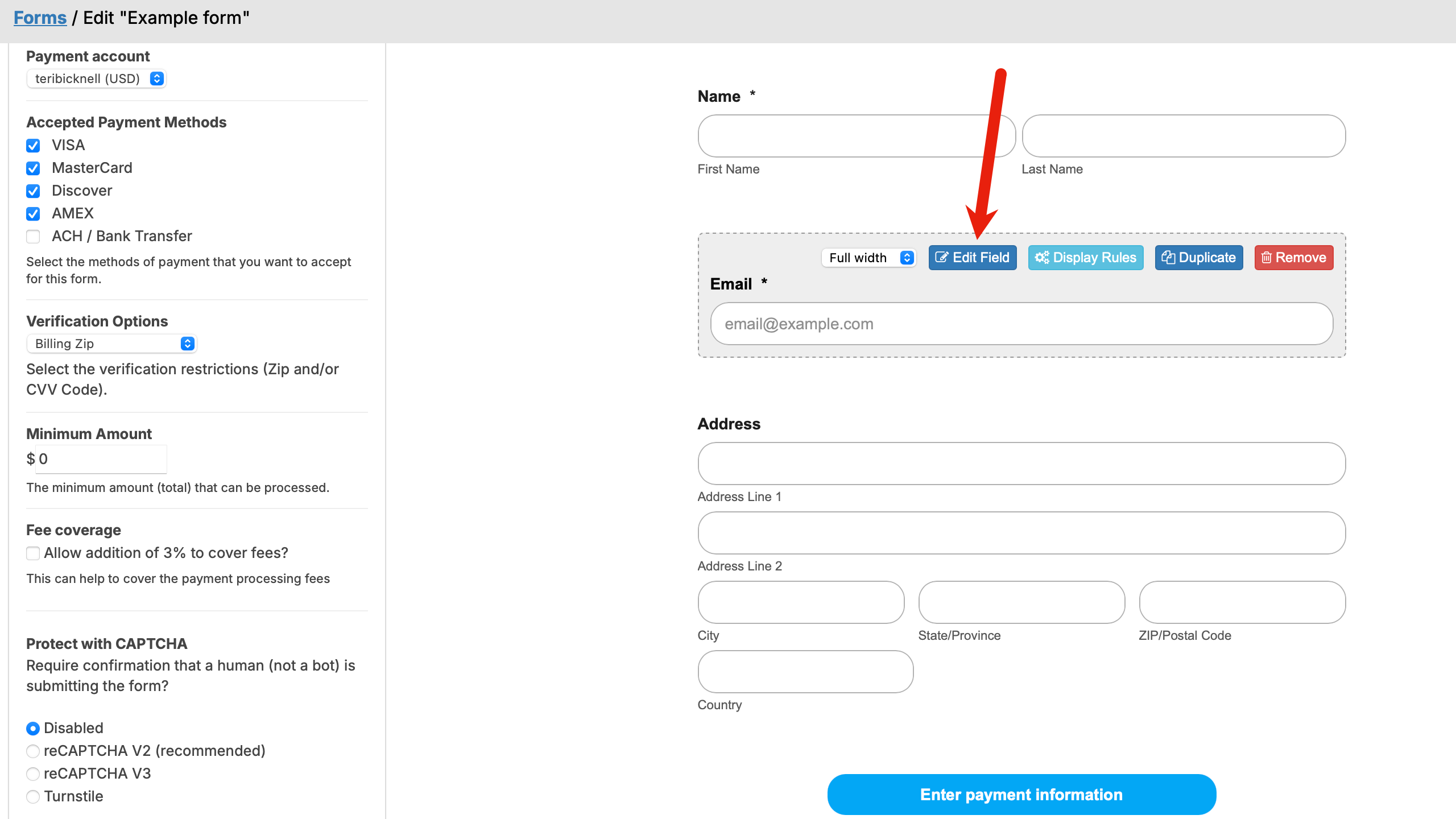Click the Display Rules gears icon

click(x=1042, y=258)
